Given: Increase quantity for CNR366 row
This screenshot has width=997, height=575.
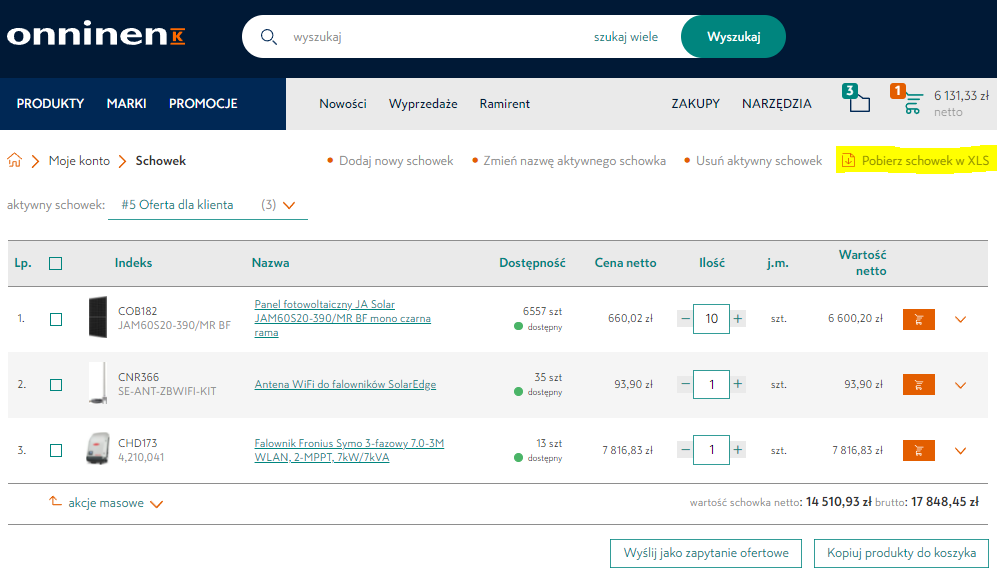Looking at the screenshot, I should (x=738, y=384).
